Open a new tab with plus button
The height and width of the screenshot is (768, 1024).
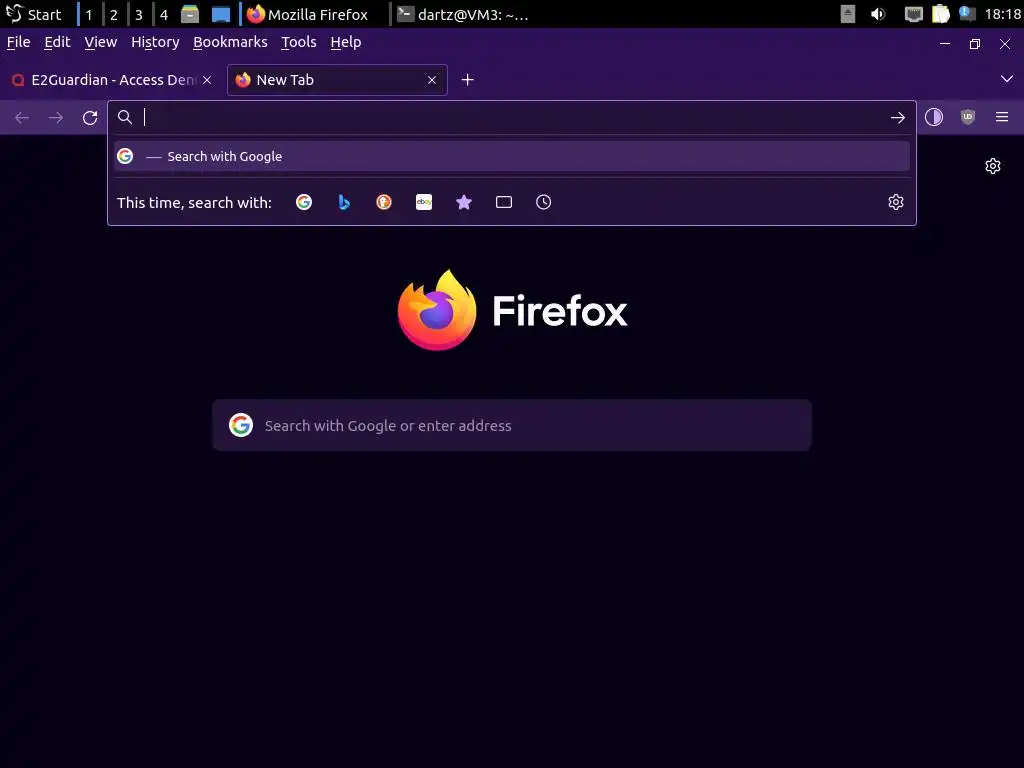[x=468, y=80]
